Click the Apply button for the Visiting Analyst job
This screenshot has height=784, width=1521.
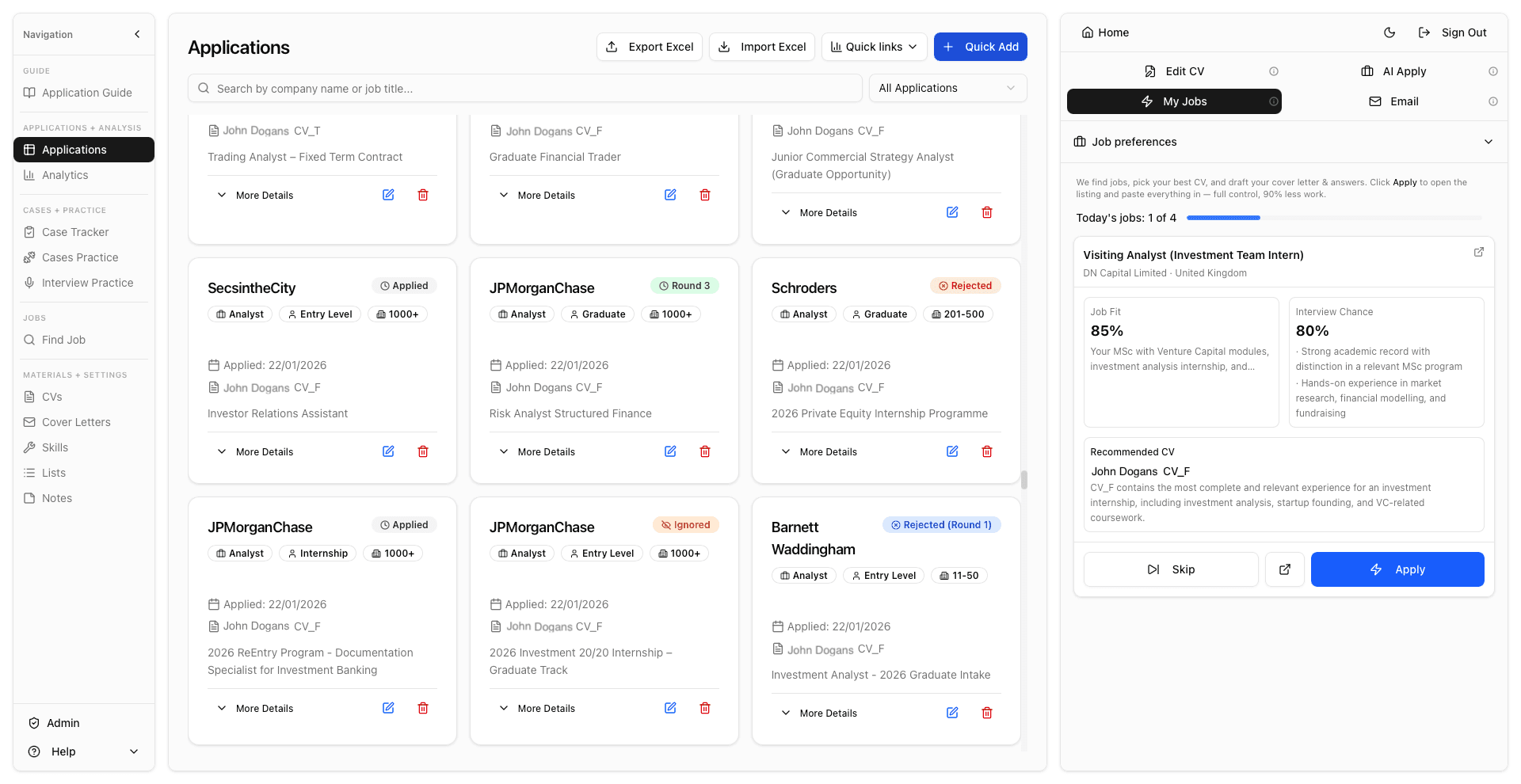(x=1397, y=569)
